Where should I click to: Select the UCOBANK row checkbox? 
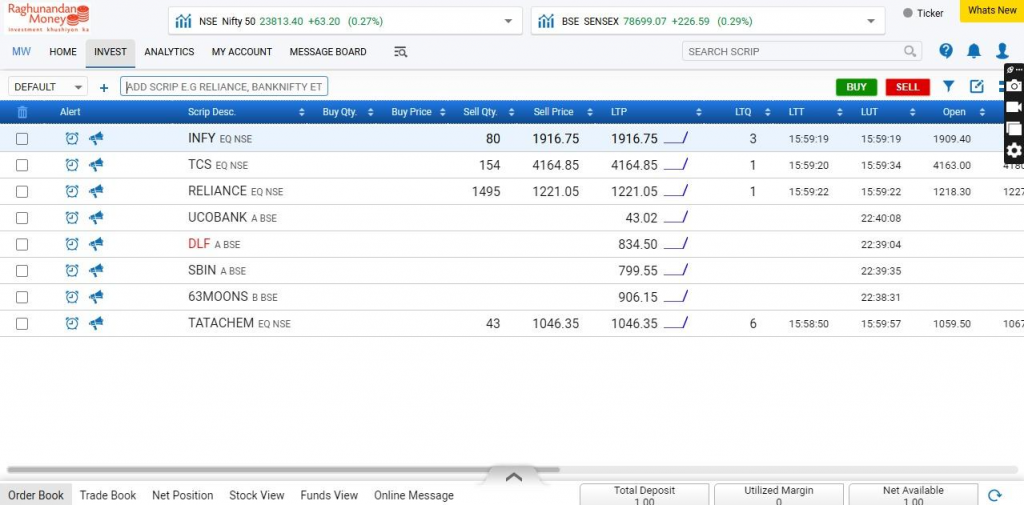pos(22,218)
